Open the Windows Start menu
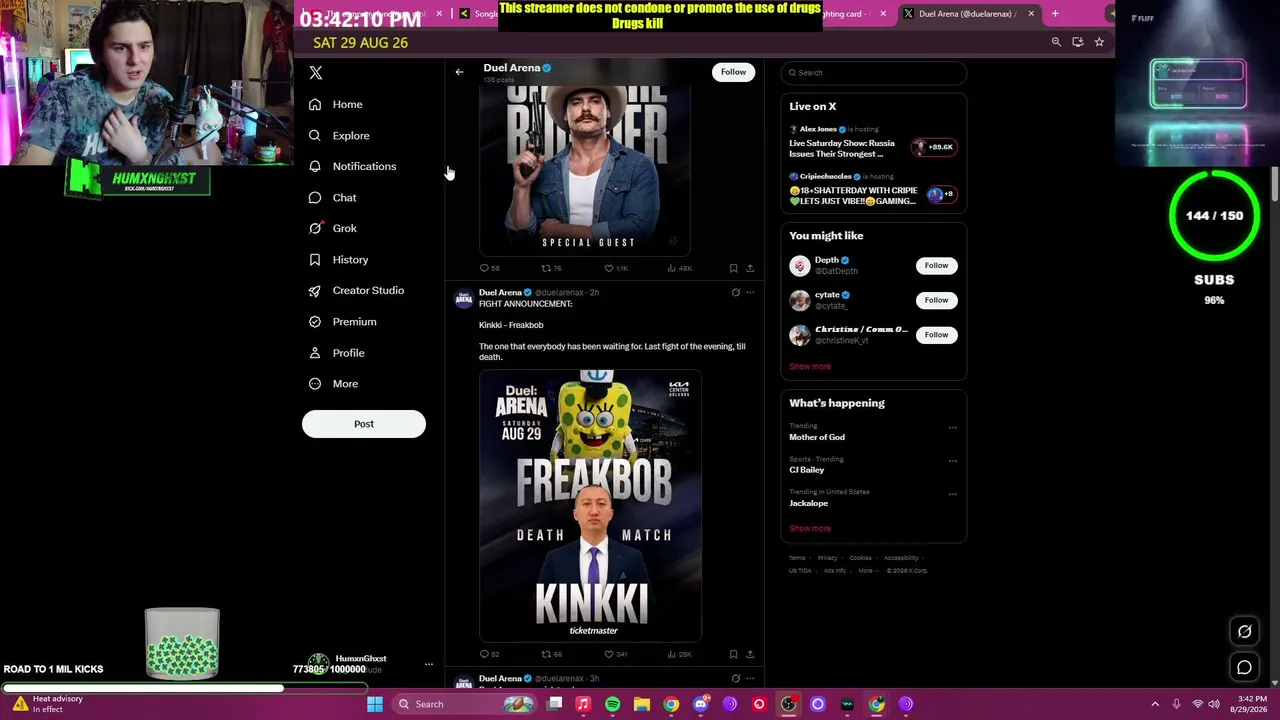1280x720 pixels. pos(375,704)
